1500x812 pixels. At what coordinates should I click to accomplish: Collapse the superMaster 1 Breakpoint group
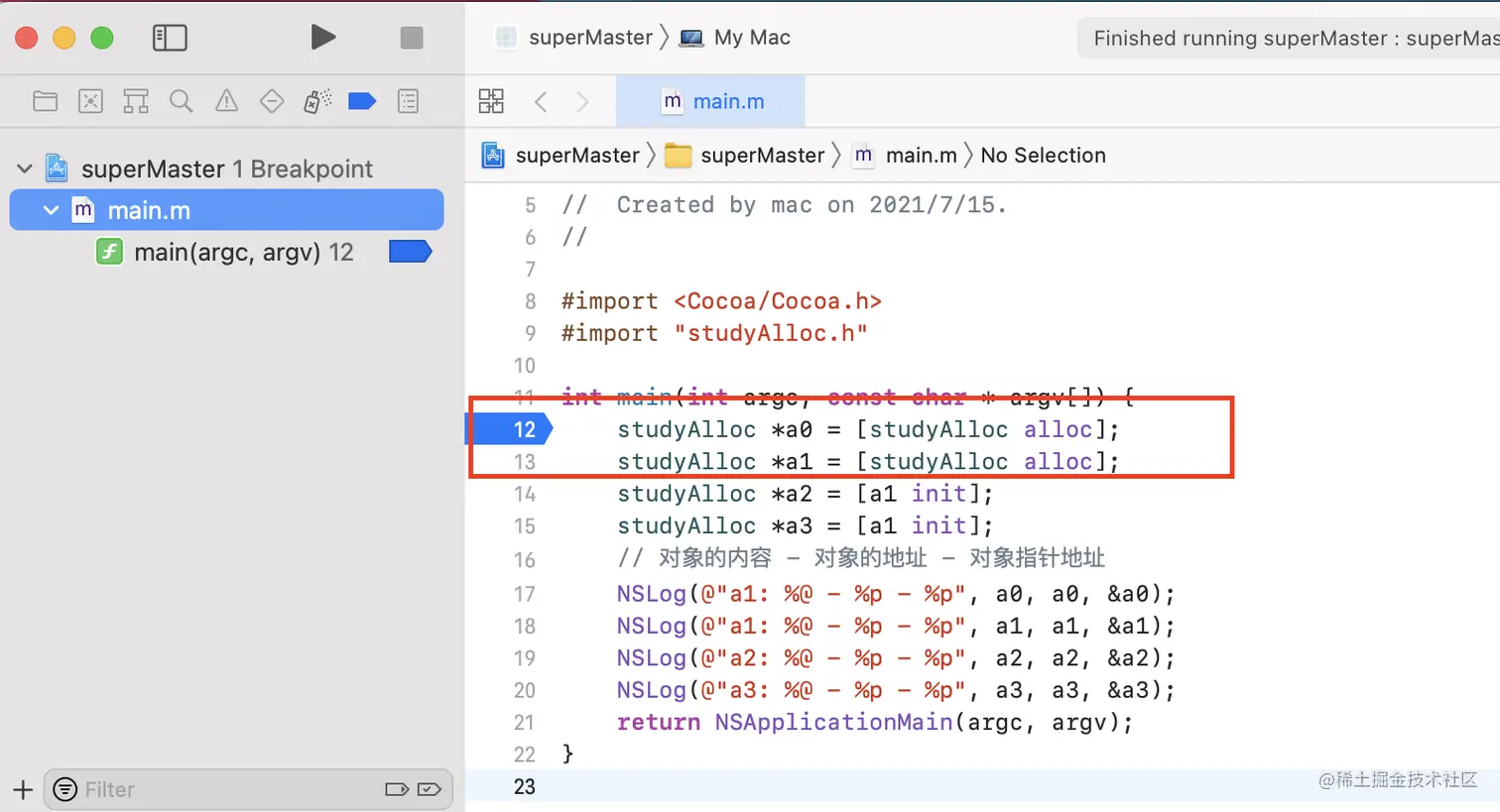coord(25,169)
